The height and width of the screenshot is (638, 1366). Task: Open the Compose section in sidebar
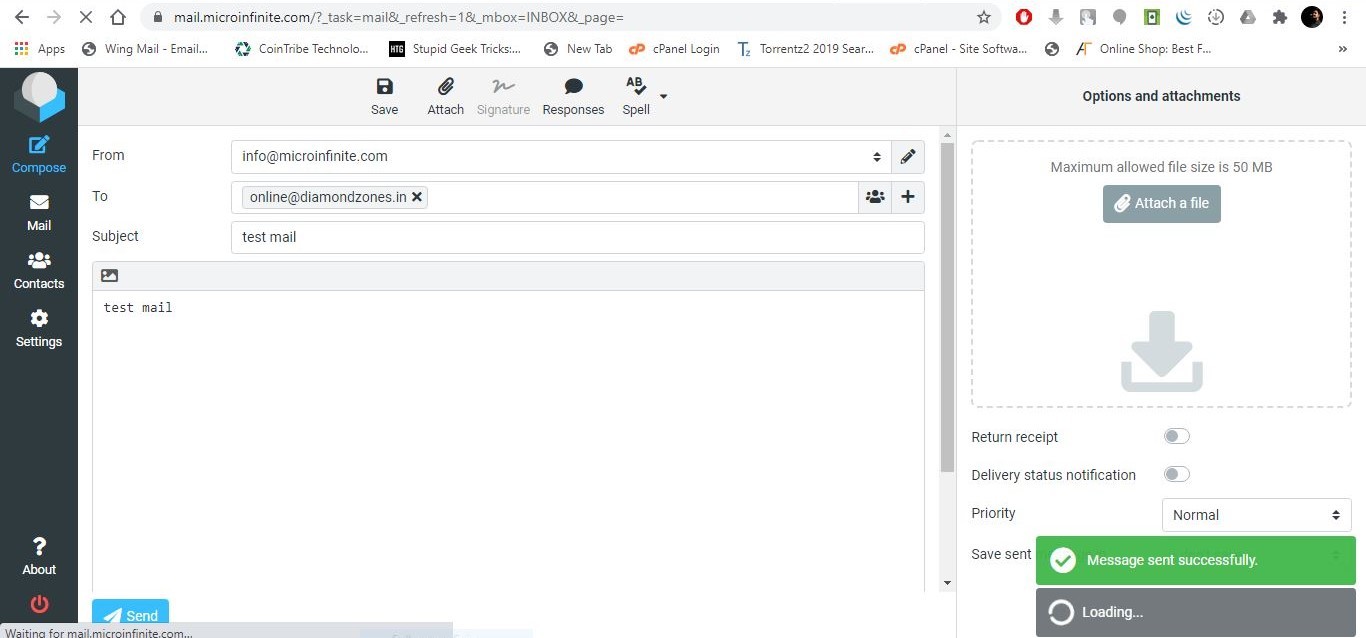[x=39, y=155]
